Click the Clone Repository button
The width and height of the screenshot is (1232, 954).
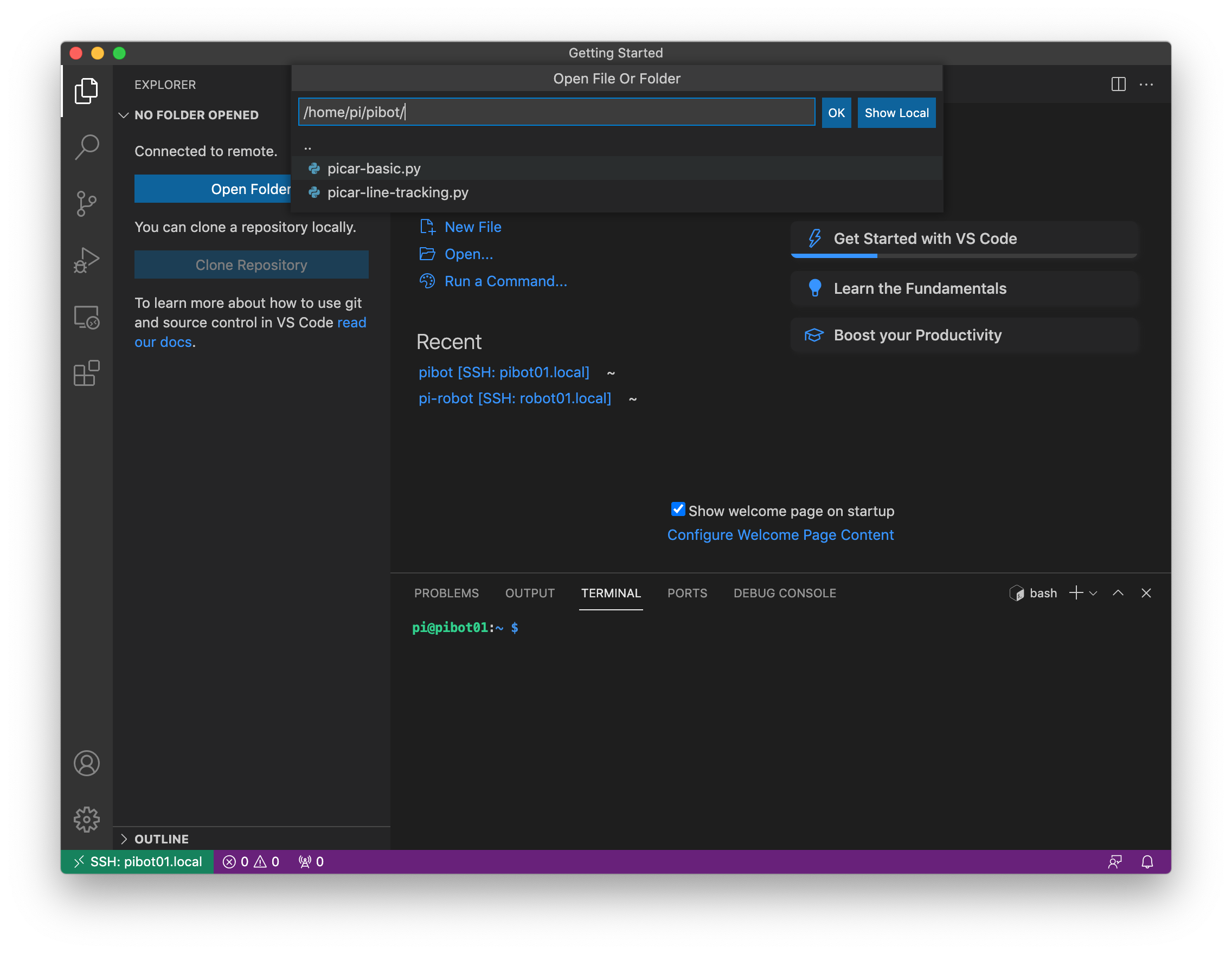click(x=251, y=265)
